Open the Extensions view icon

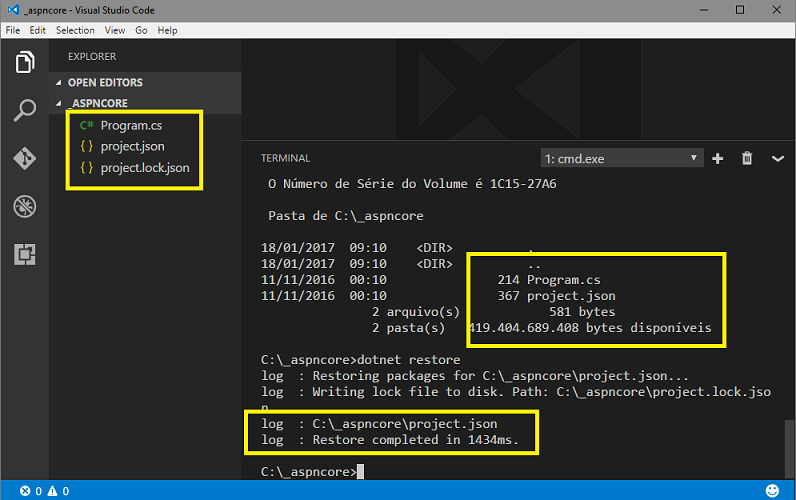click(24, 254)
